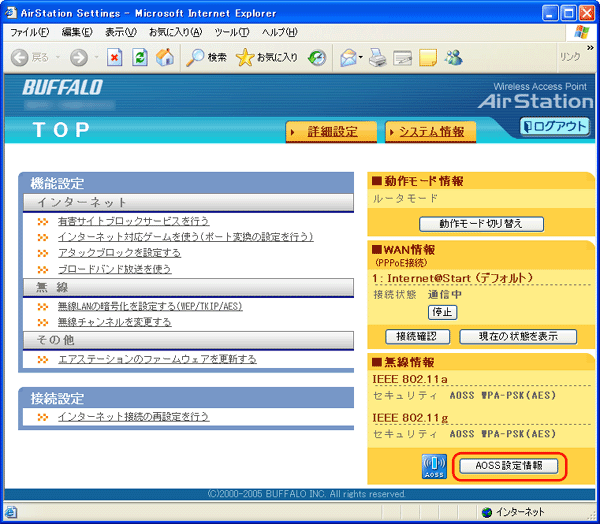Open the 表示(V) menu
600x524 pixels.
[121, 33]
